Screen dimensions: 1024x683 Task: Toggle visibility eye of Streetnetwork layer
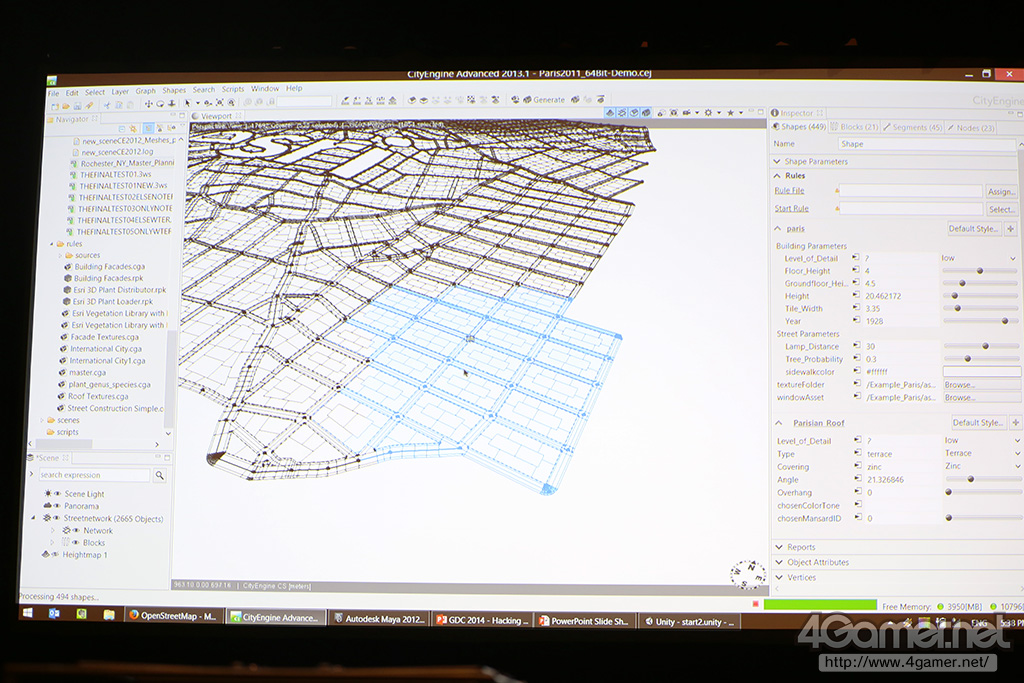pyautogui.click(x=56, y=518)
